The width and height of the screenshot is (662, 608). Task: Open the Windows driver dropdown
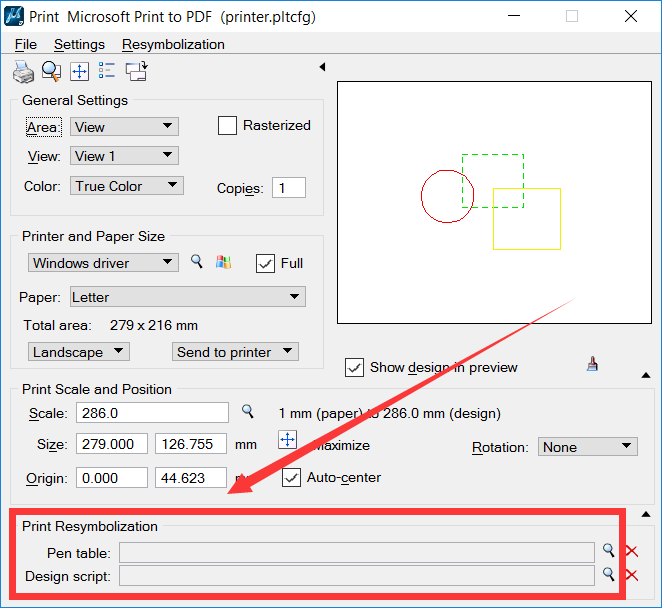point(103,263)
